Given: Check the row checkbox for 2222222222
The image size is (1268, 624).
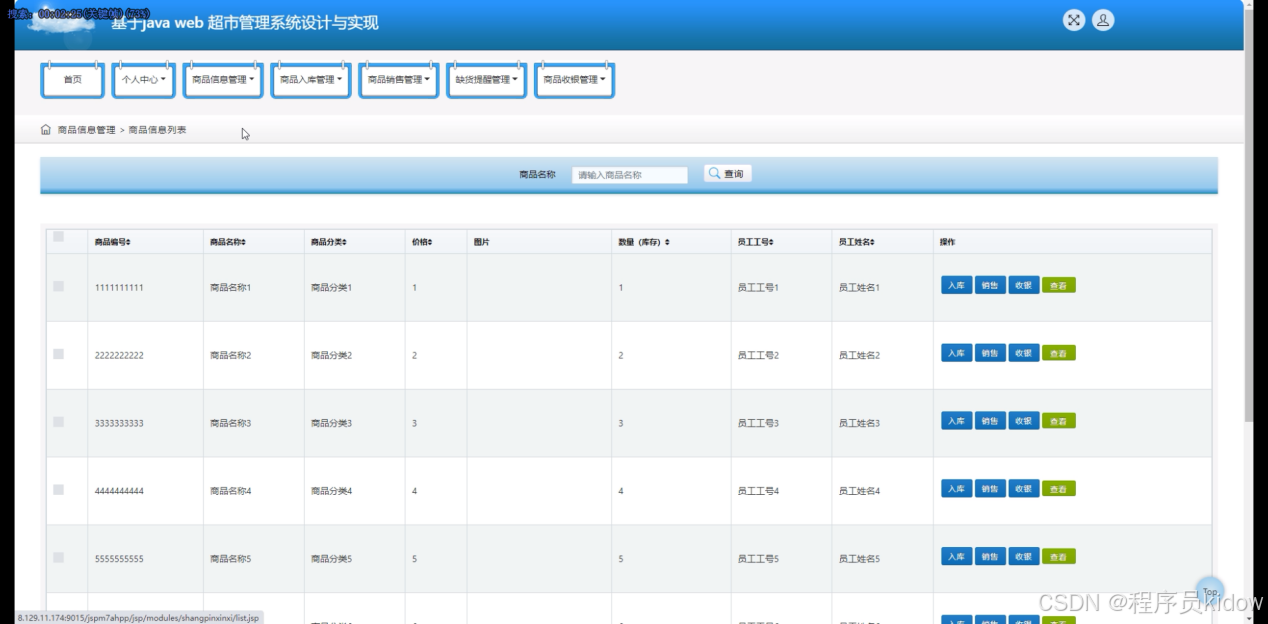Looking at the screenshot, I should [x=58, y=354].
